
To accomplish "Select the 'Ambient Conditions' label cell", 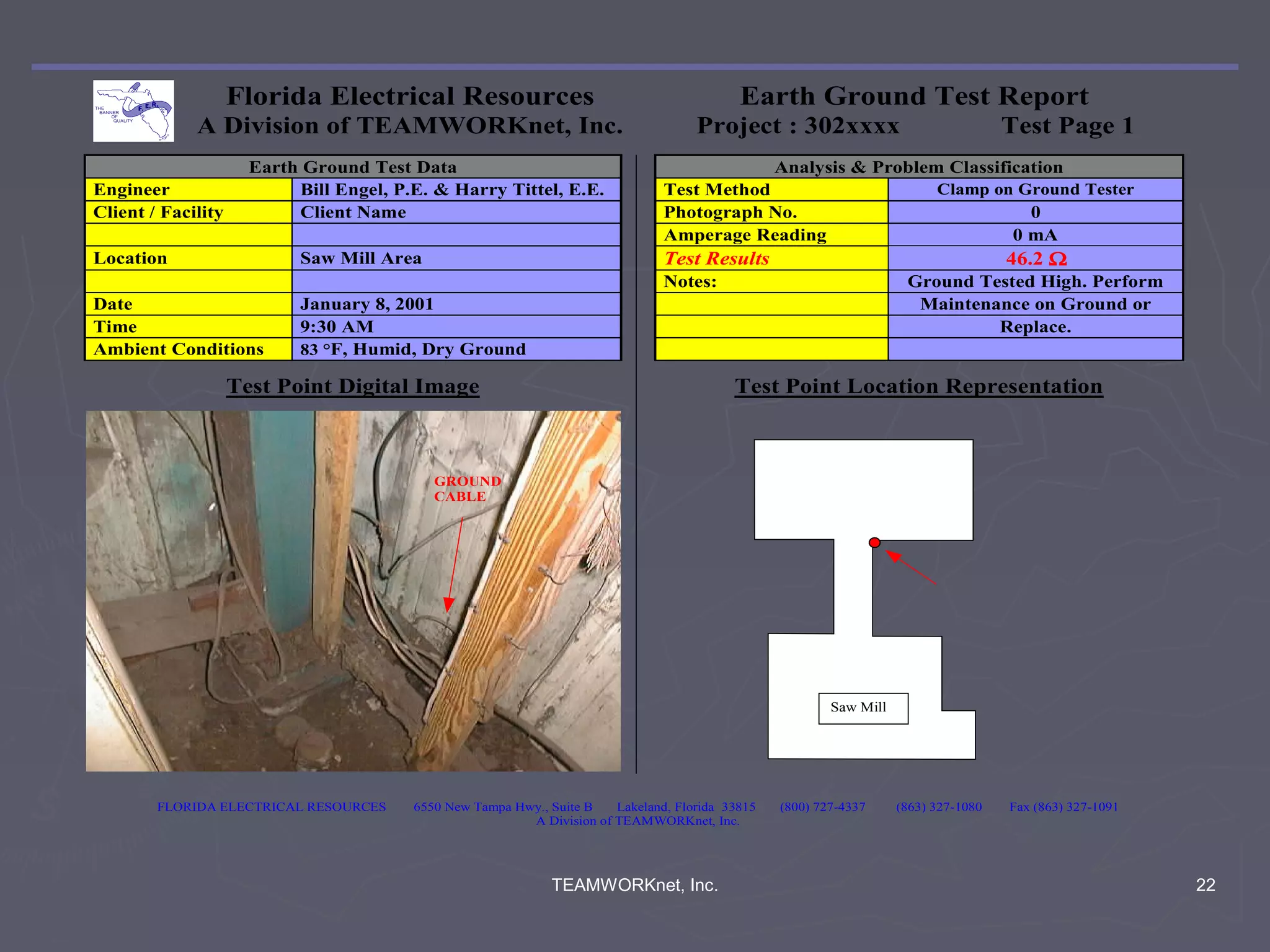I will (189, 349).
